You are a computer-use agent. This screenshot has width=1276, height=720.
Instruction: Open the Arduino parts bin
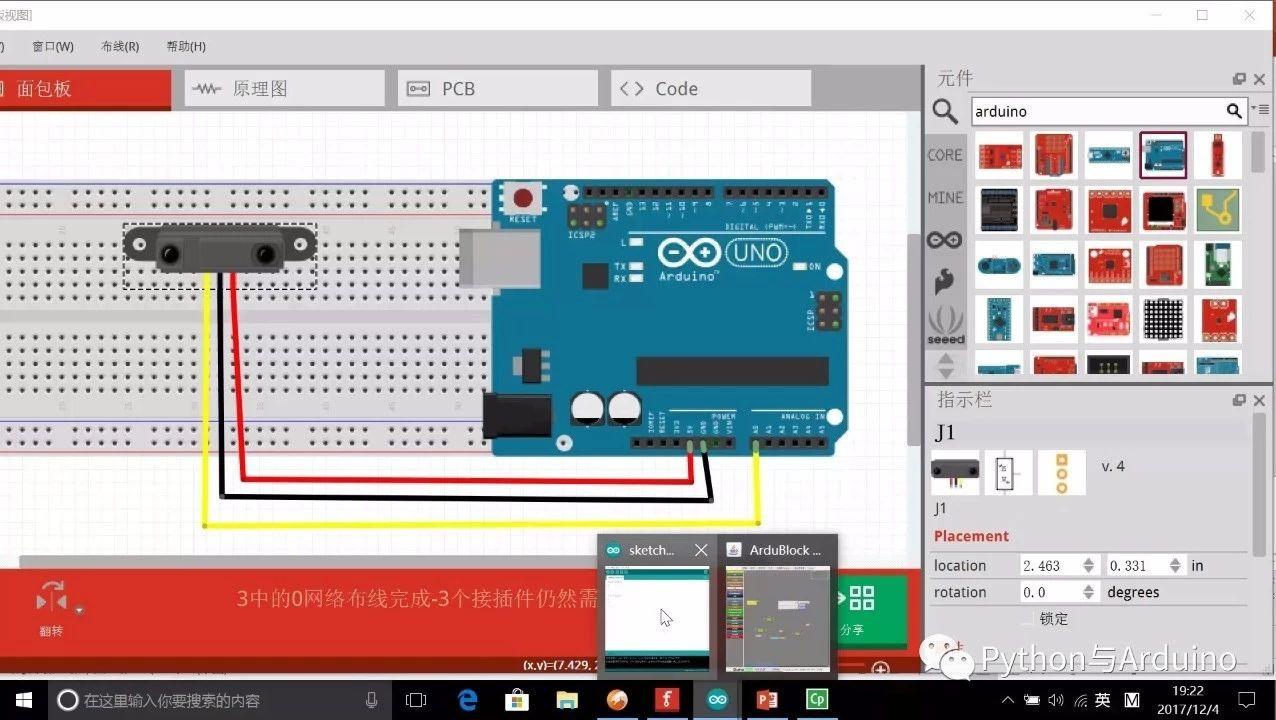[x=945, y=240]
